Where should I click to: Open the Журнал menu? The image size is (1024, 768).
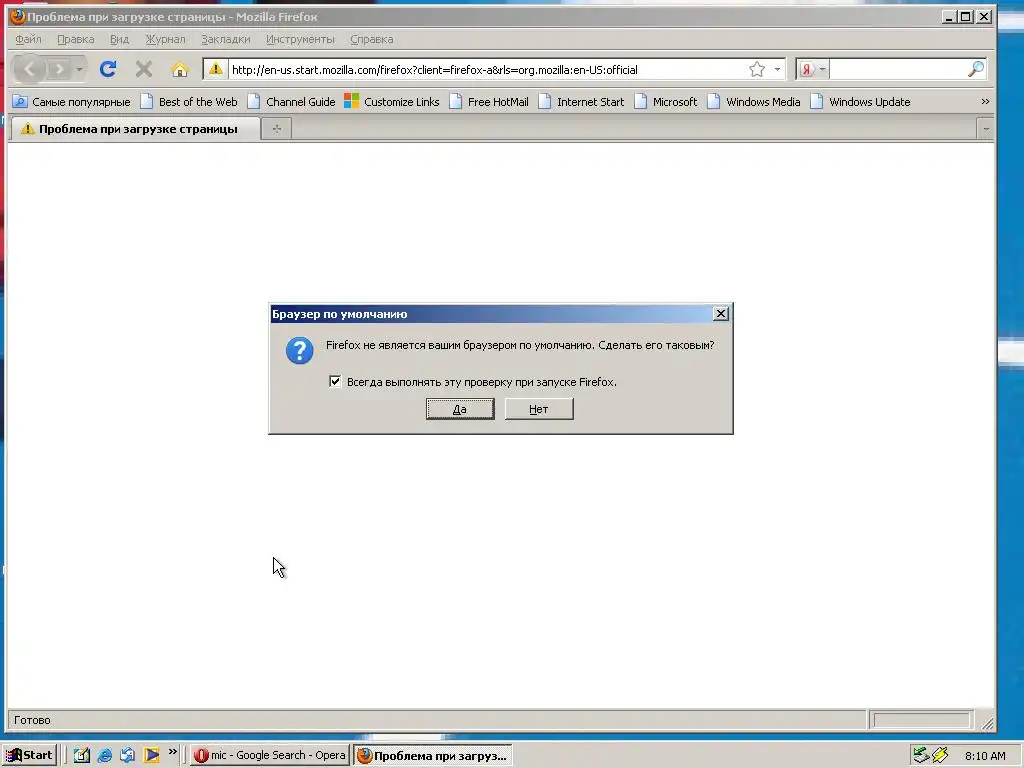(x=165, y=39)
